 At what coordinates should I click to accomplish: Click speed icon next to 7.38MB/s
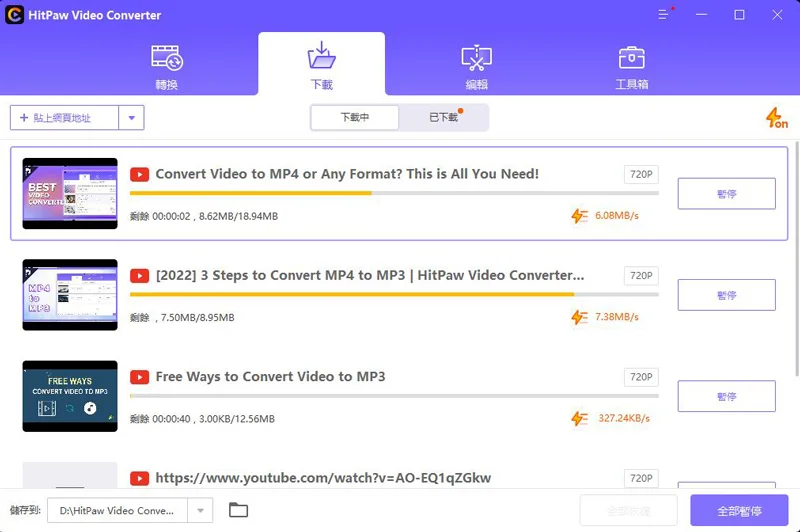coord(580,317)
